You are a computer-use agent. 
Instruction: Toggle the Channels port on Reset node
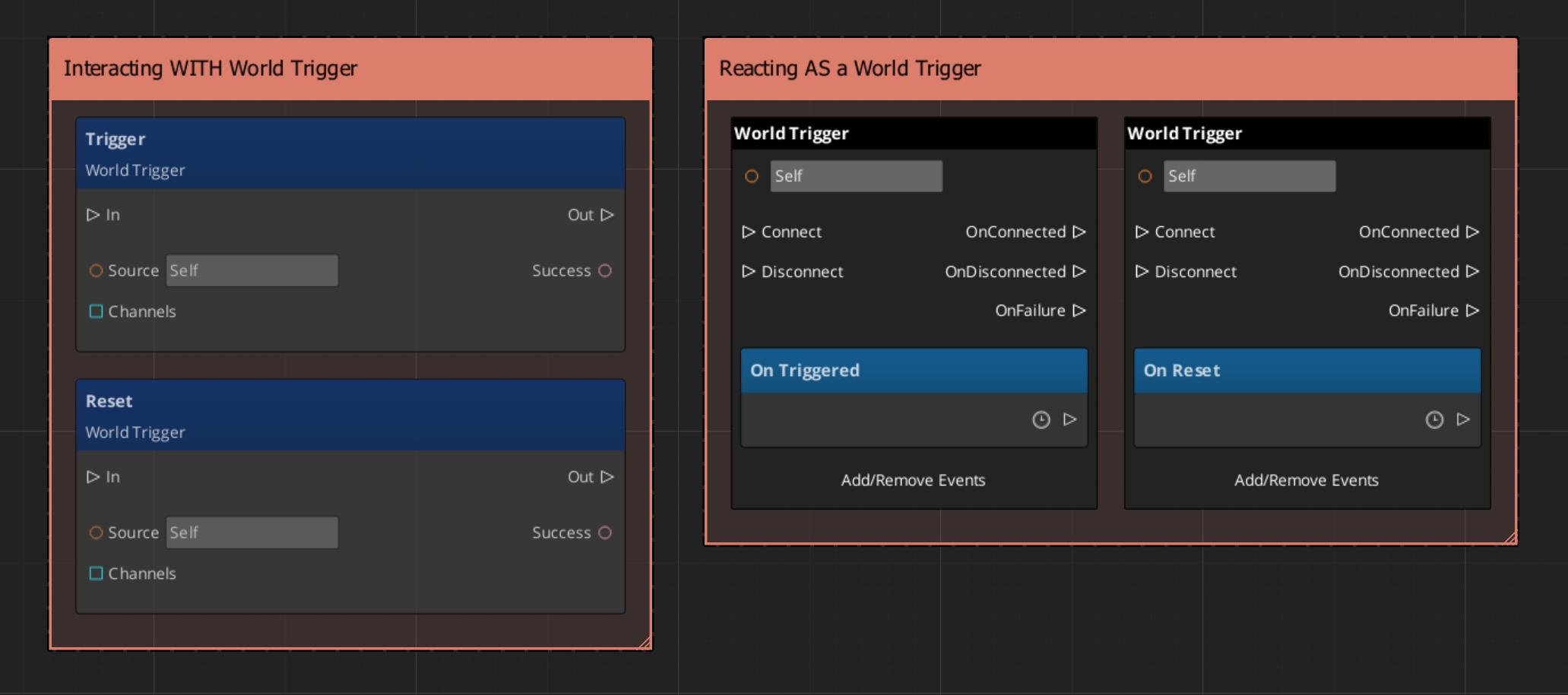click(x=97, y=573)
